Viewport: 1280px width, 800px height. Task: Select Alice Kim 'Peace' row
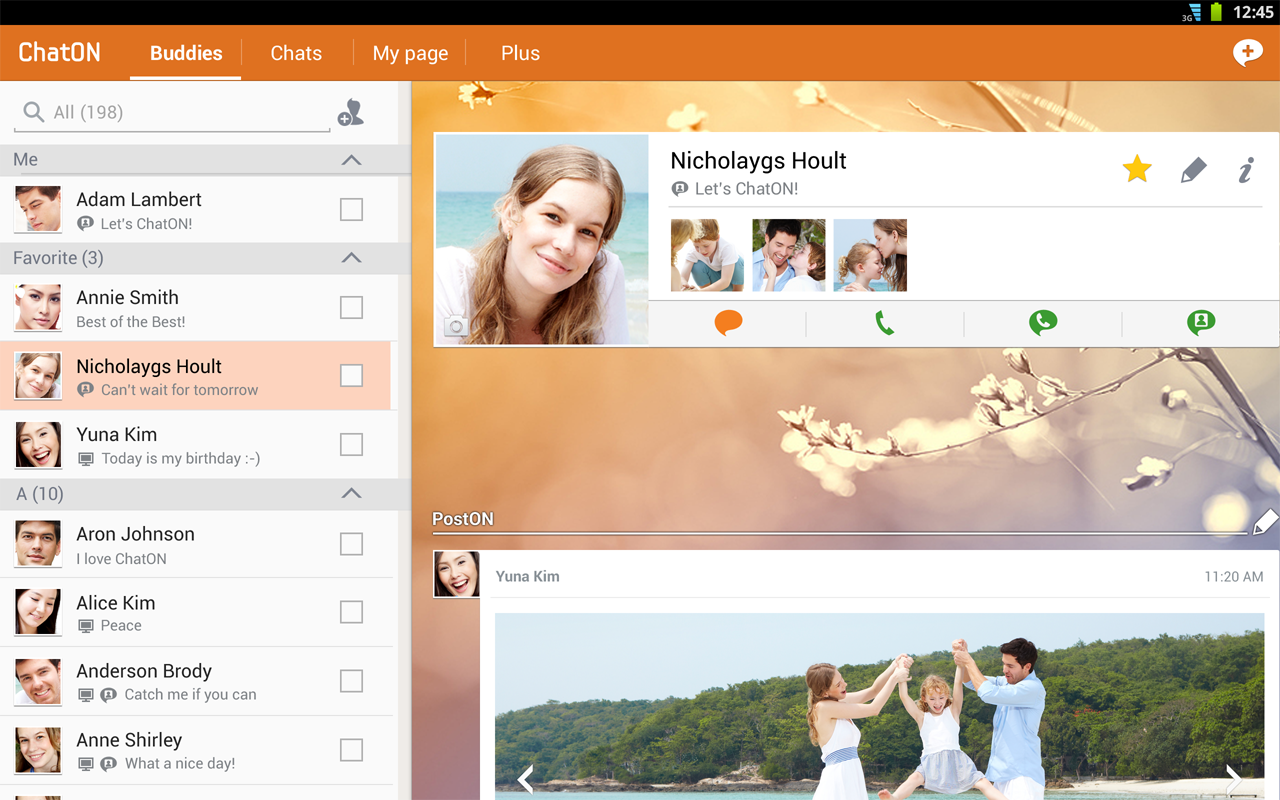(x=196, y=612)
